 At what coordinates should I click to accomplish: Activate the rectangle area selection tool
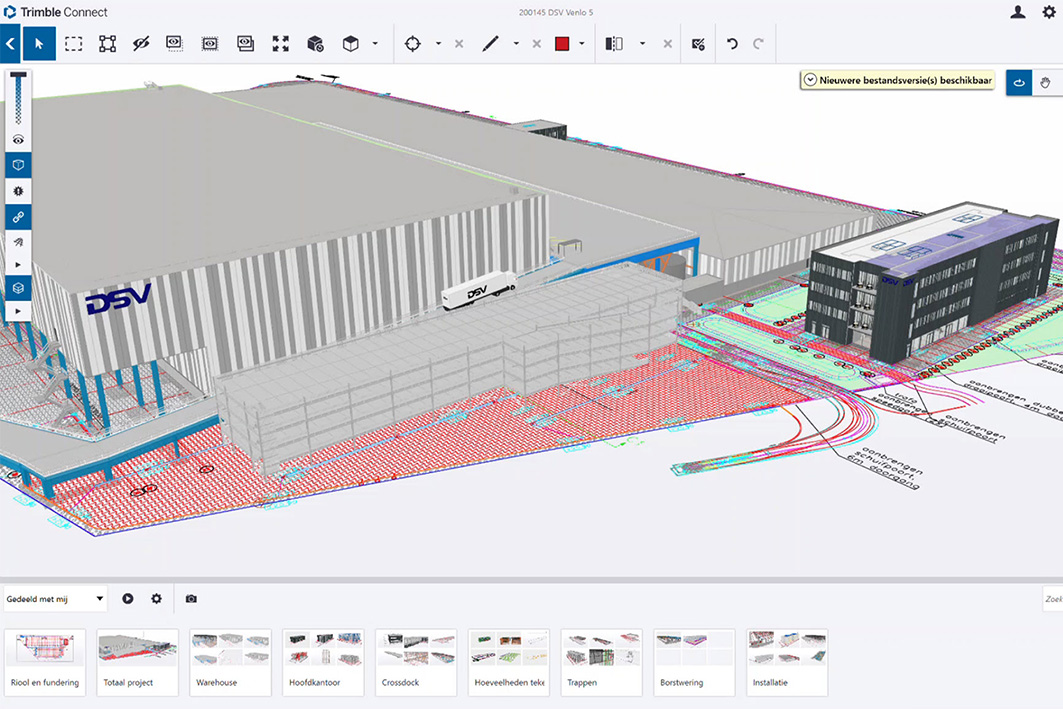pyautogui.click(x=73, y=44)
